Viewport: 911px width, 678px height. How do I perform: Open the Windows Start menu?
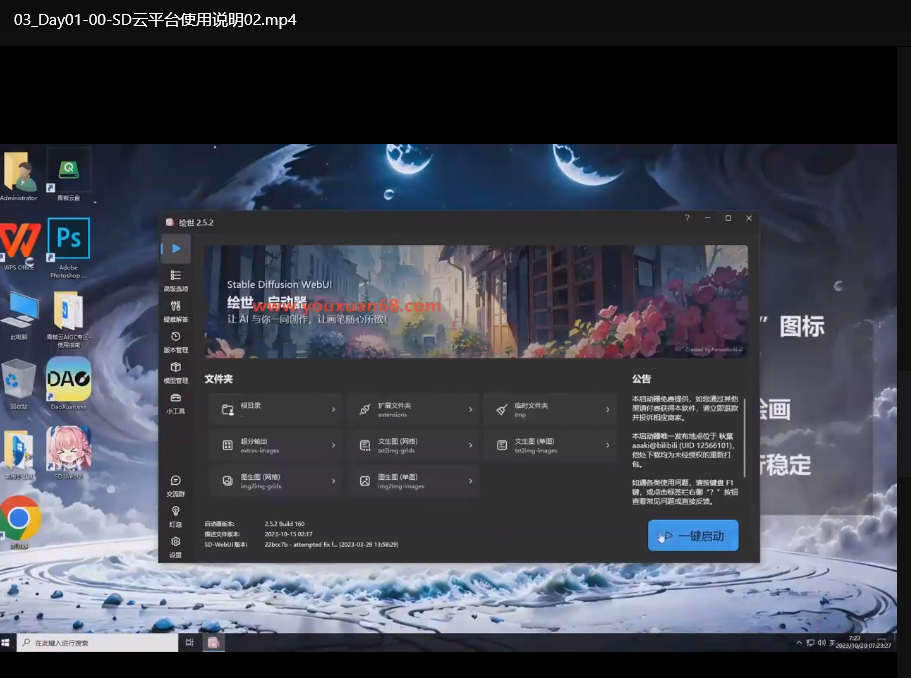click(x=6, y=643)
